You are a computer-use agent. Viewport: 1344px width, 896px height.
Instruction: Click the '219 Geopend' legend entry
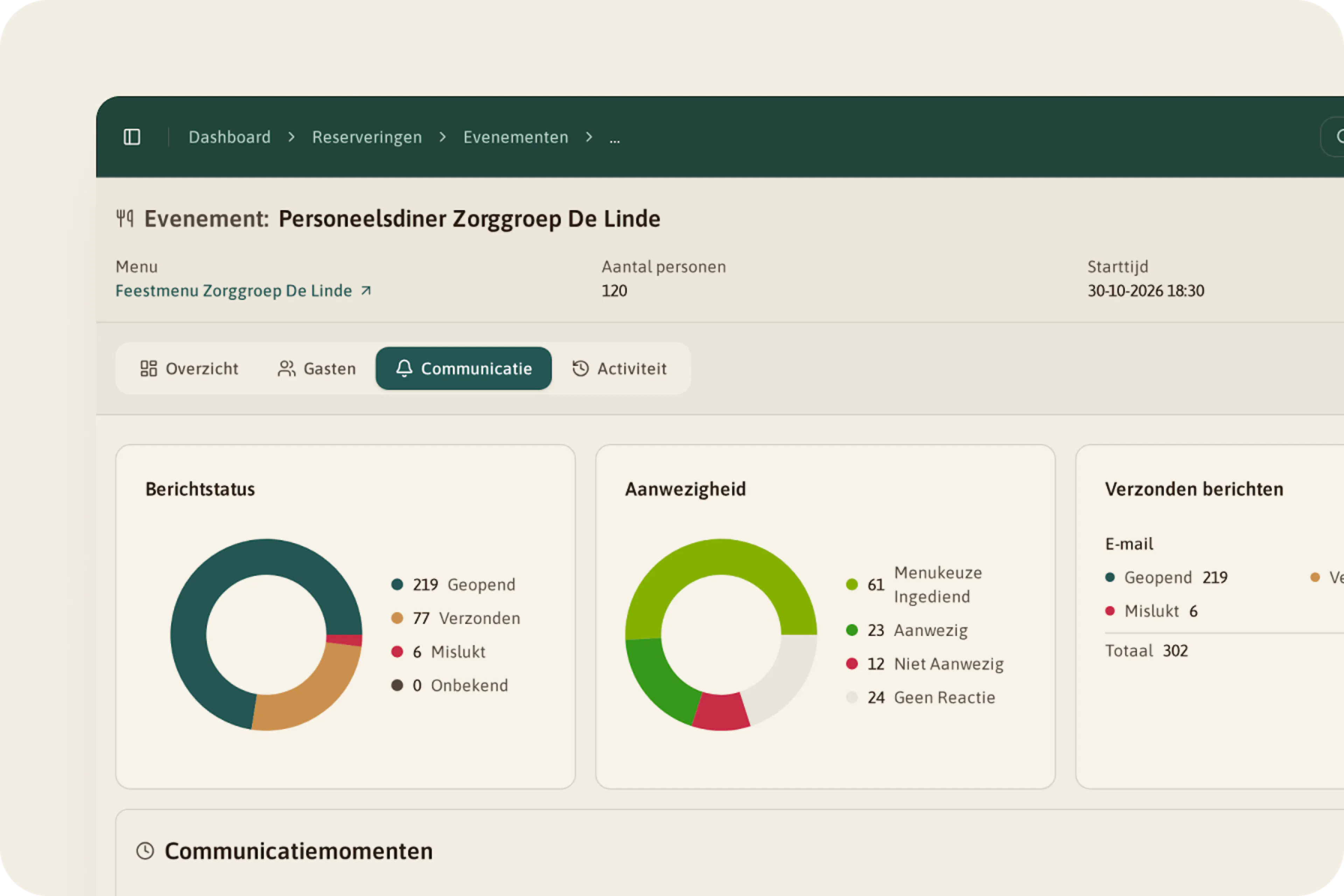tap(453, 584)
